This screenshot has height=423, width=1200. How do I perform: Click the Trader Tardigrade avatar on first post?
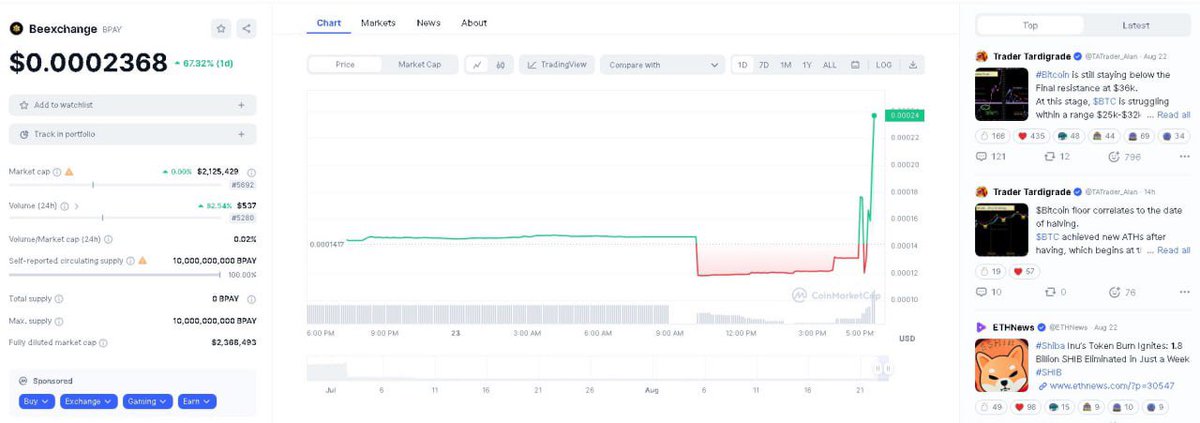tap(982, 56)
